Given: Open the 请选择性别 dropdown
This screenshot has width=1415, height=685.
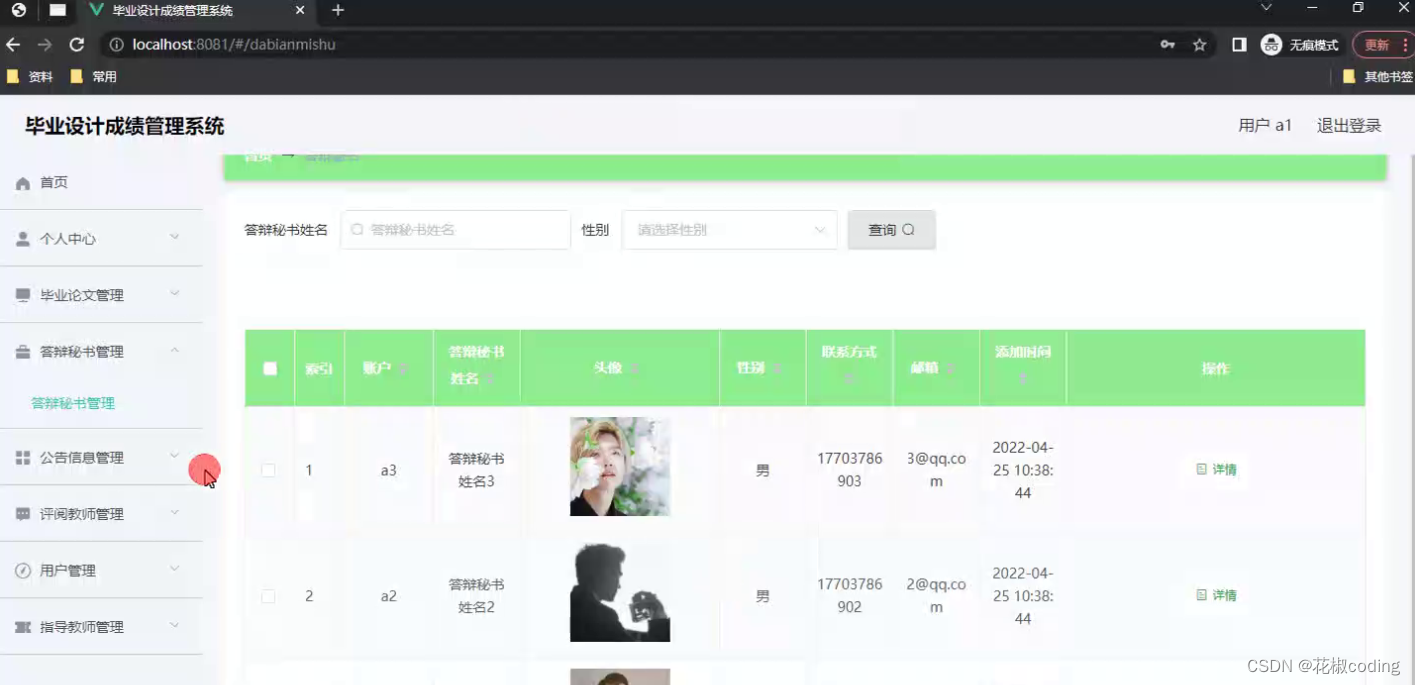Looking at the screenshot, I should pos(729,229).
